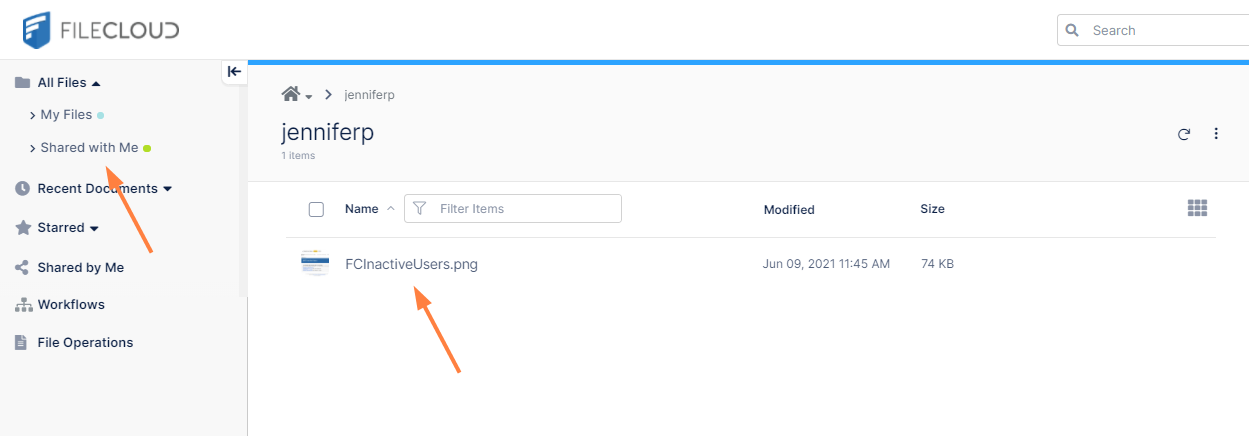Expand the Recent Documents dropdown
The width and height of the screenshot is (1249, 436).
[168, 189]
